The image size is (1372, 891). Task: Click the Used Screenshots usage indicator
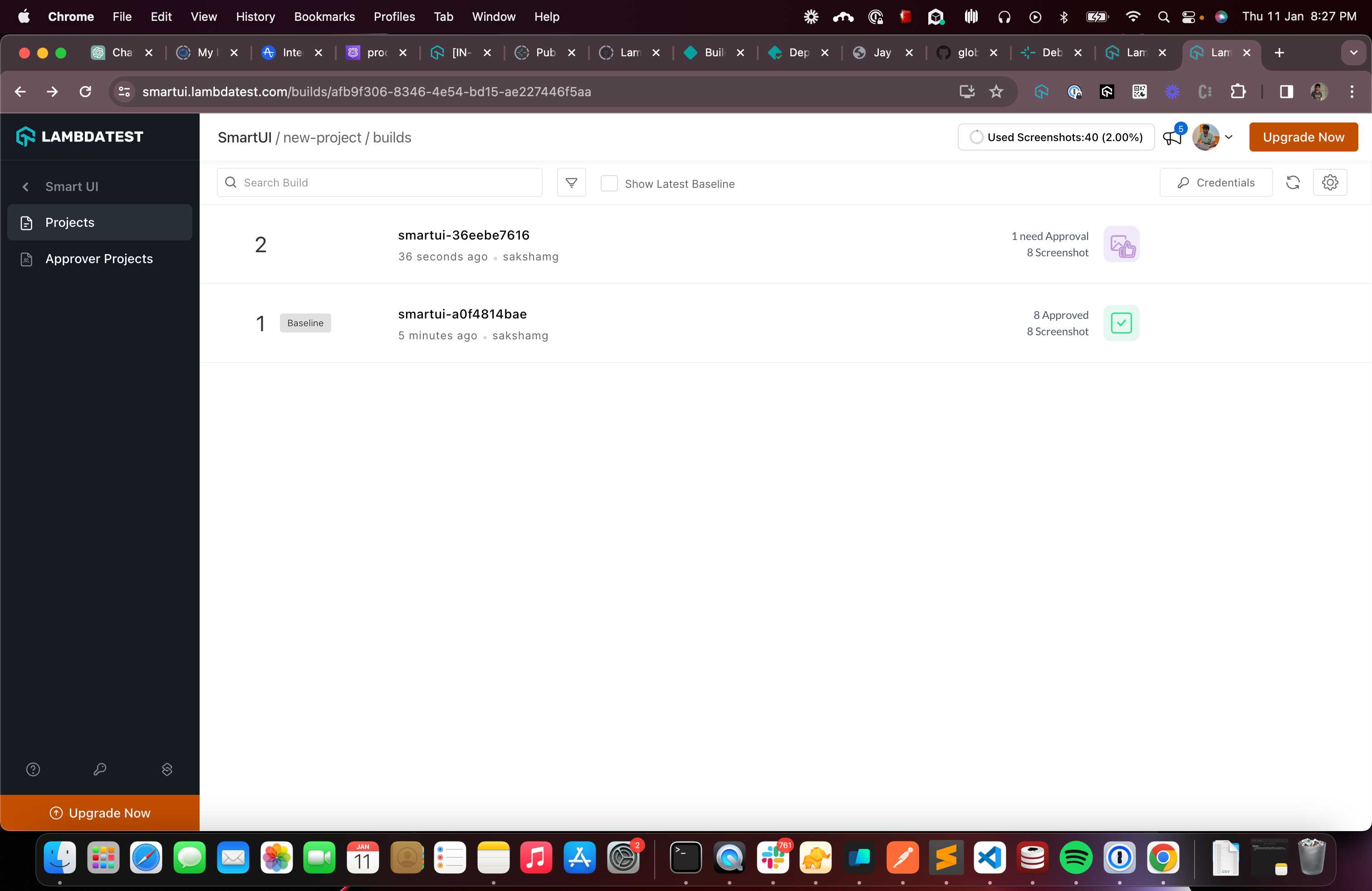(1055, 137)
